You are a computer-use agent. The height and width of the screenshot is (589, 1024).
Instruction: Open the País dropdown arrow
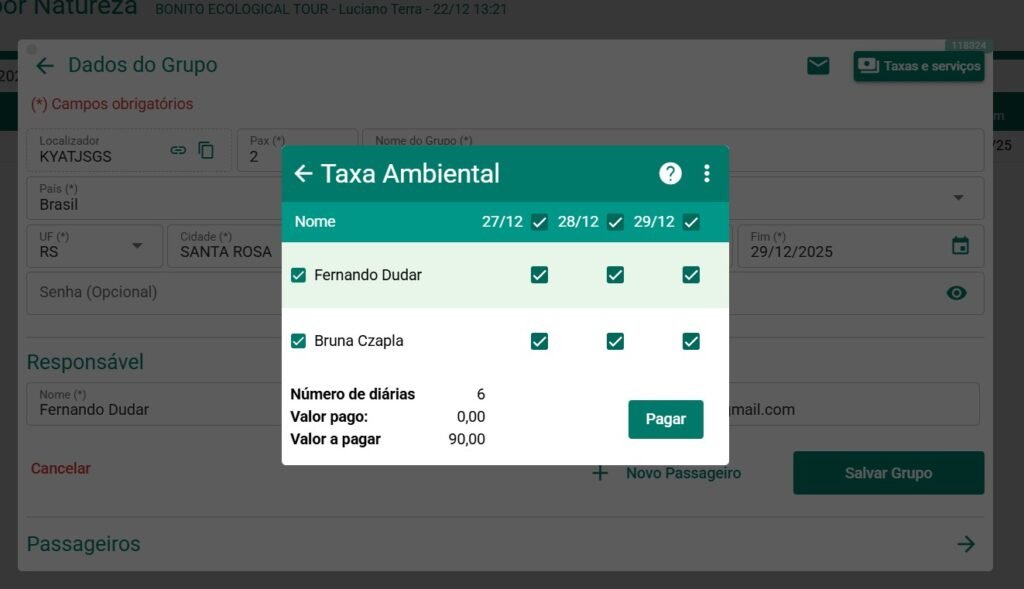(959, 198)
